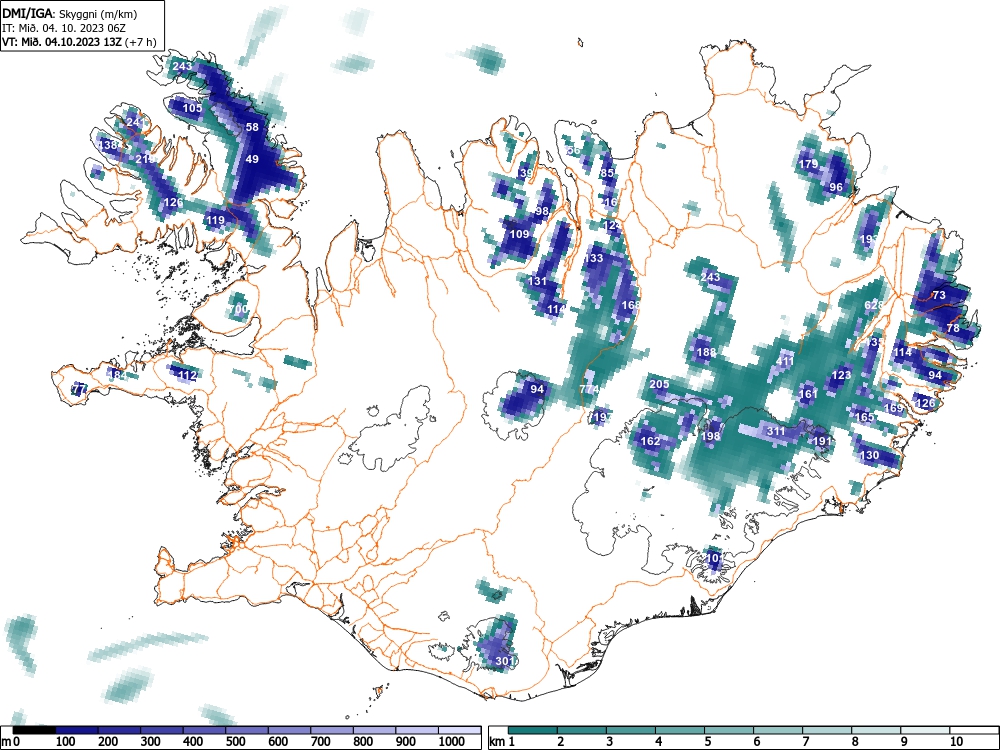Click the '7' label in the km legend
Screen dimensions: 1000x750
tap(805, 741)
